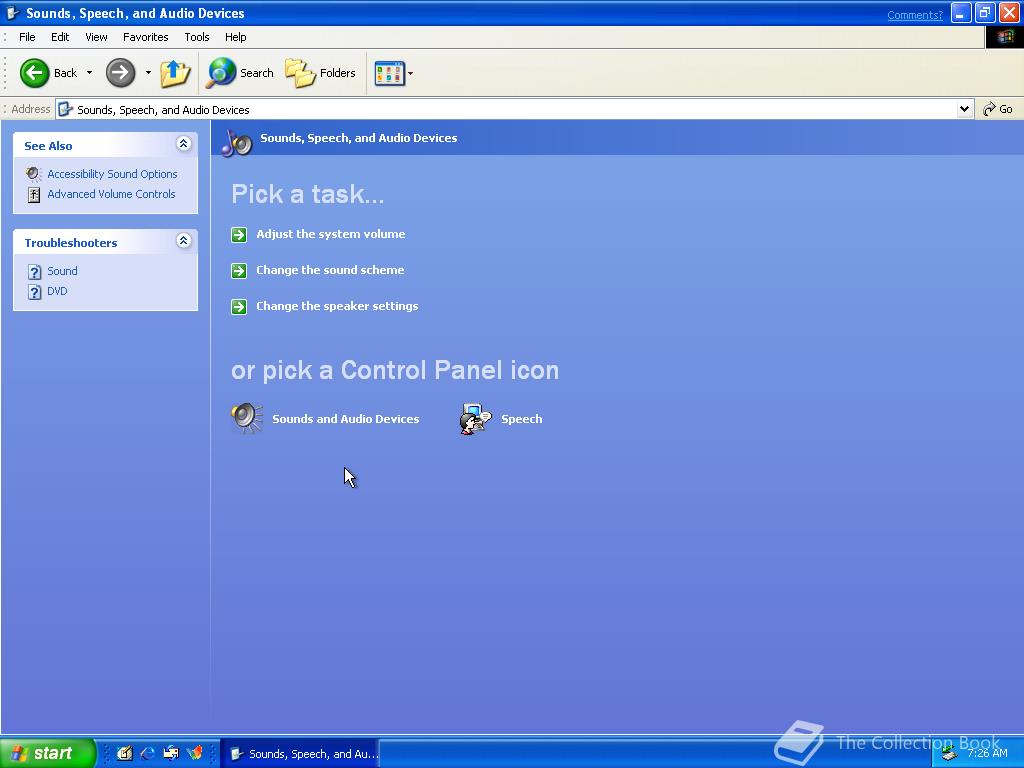Open the Views dropdown arrow
Image resolution: width=1024 pixels, height=768 pixels.
click(410, 73)
